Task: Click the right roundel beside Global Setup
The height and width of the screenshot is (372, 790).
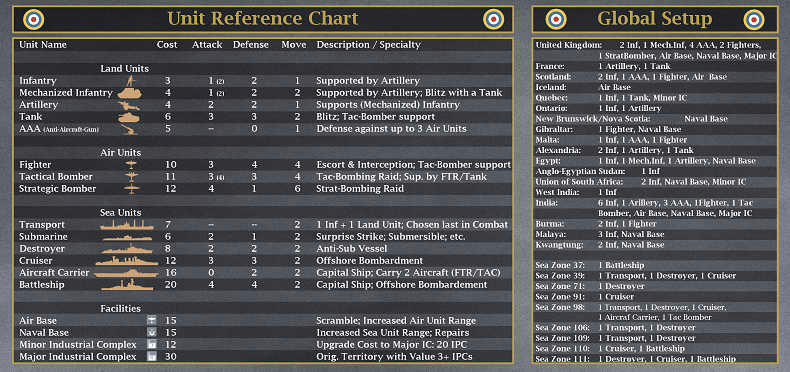Action: tap(754, 20)
